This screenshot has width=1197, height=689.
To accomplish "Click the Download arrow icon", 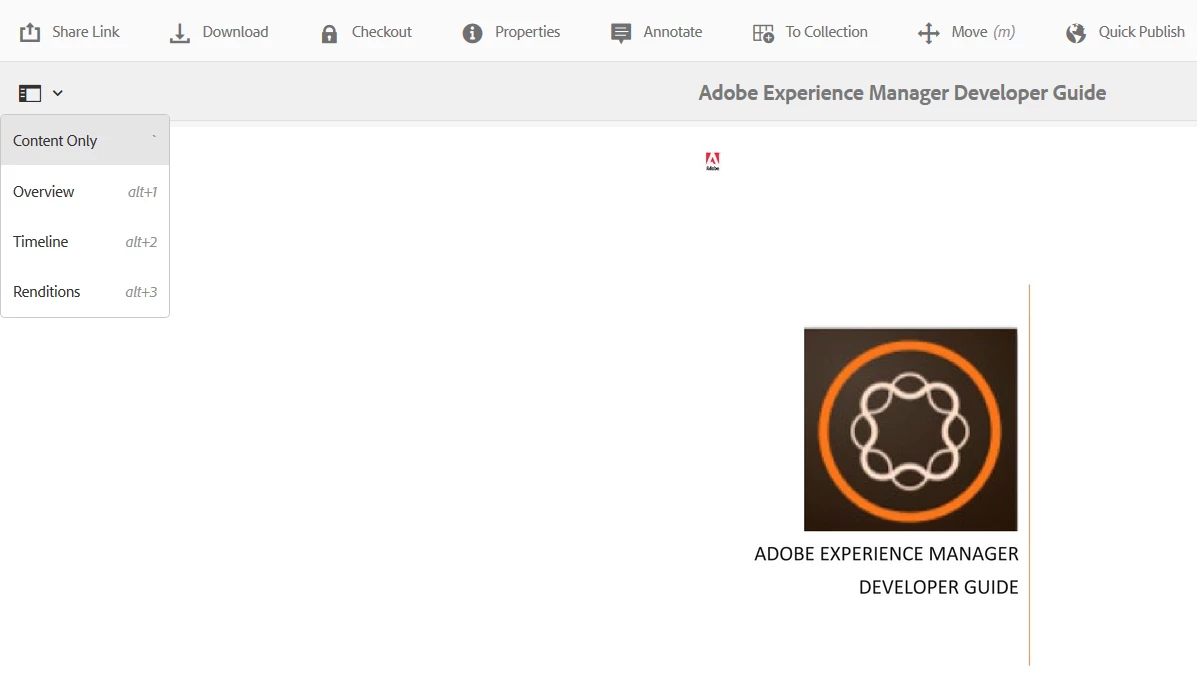I will pyautogui.click(x=179, y=33).
